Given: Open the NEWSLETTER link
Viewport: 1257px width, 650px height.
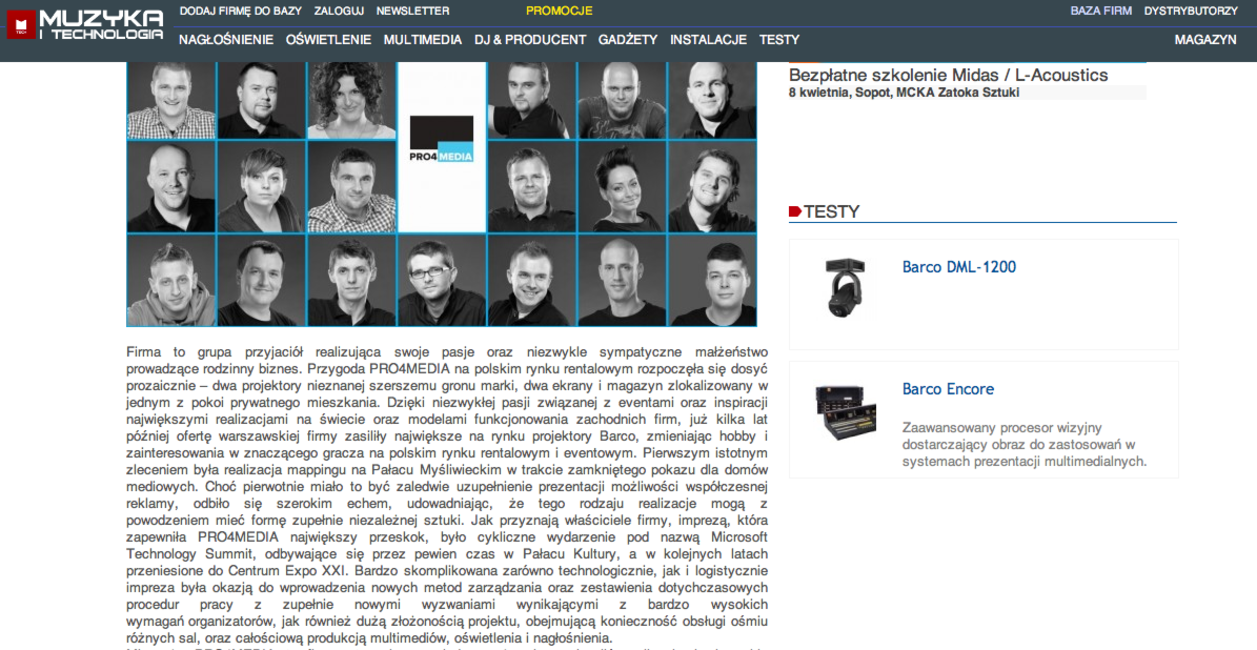Looking at the screenshot, I should pyautogui.click(x=413, y=11).
